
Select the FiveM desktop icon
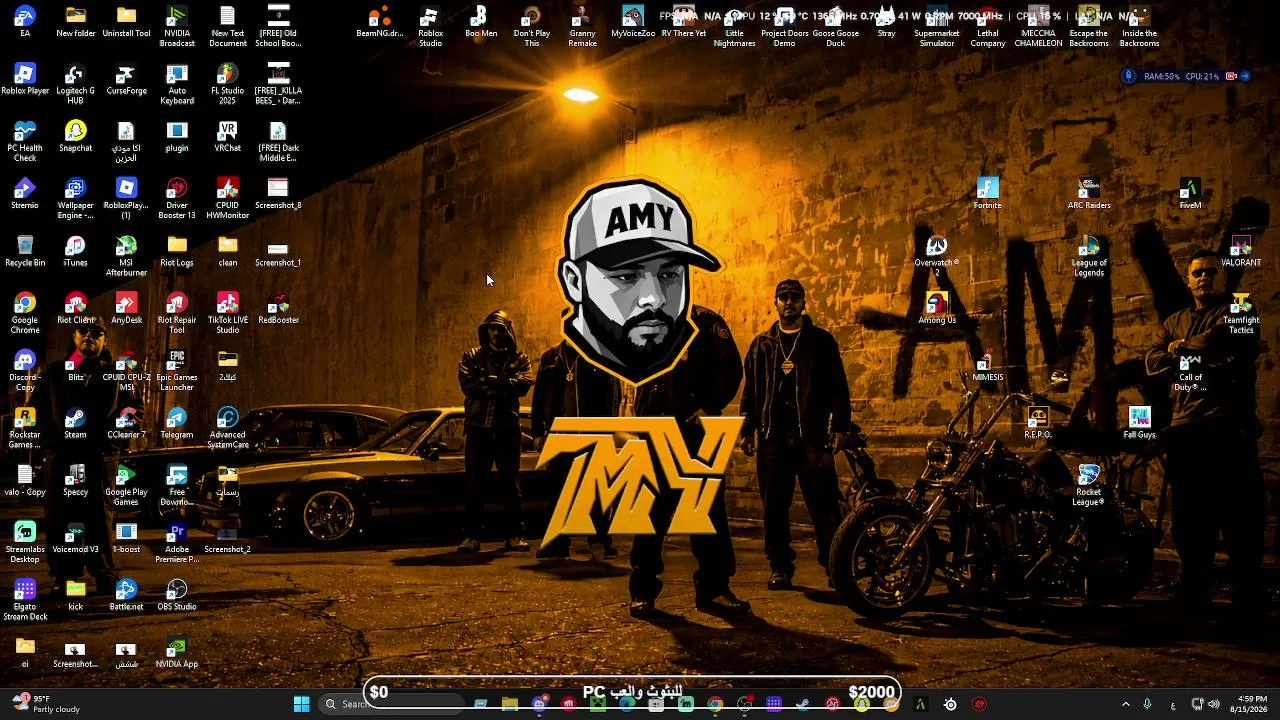point(1190,193)
